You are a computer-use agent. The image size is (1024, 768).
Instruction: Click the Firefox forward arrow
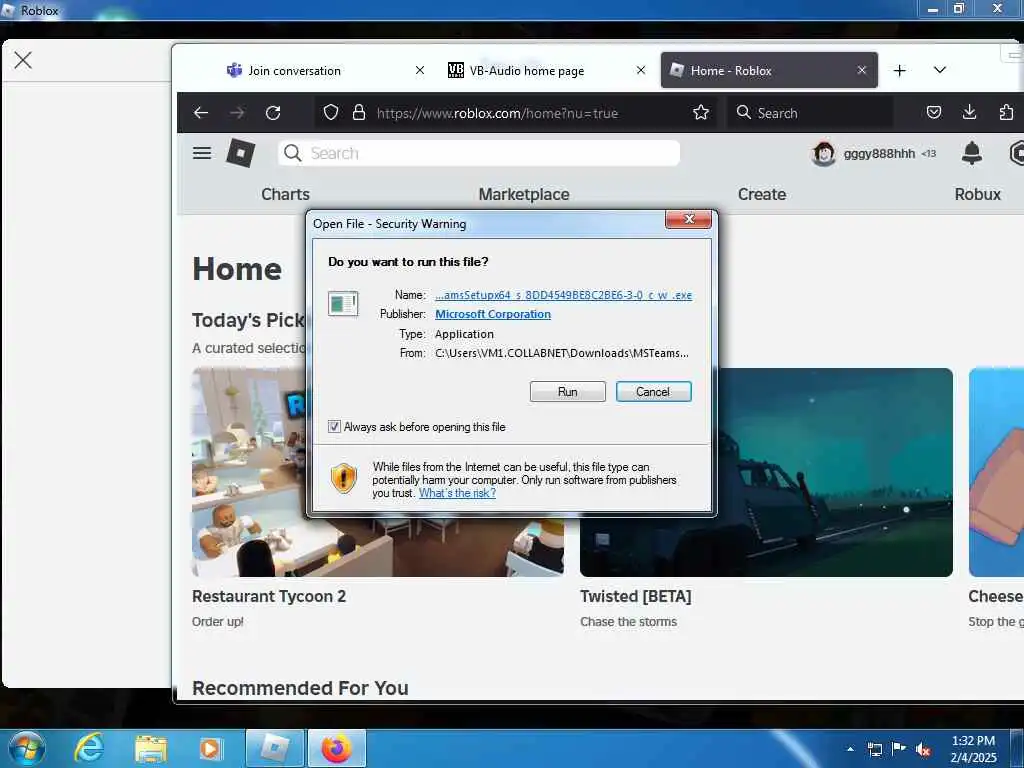click(237, 113)
